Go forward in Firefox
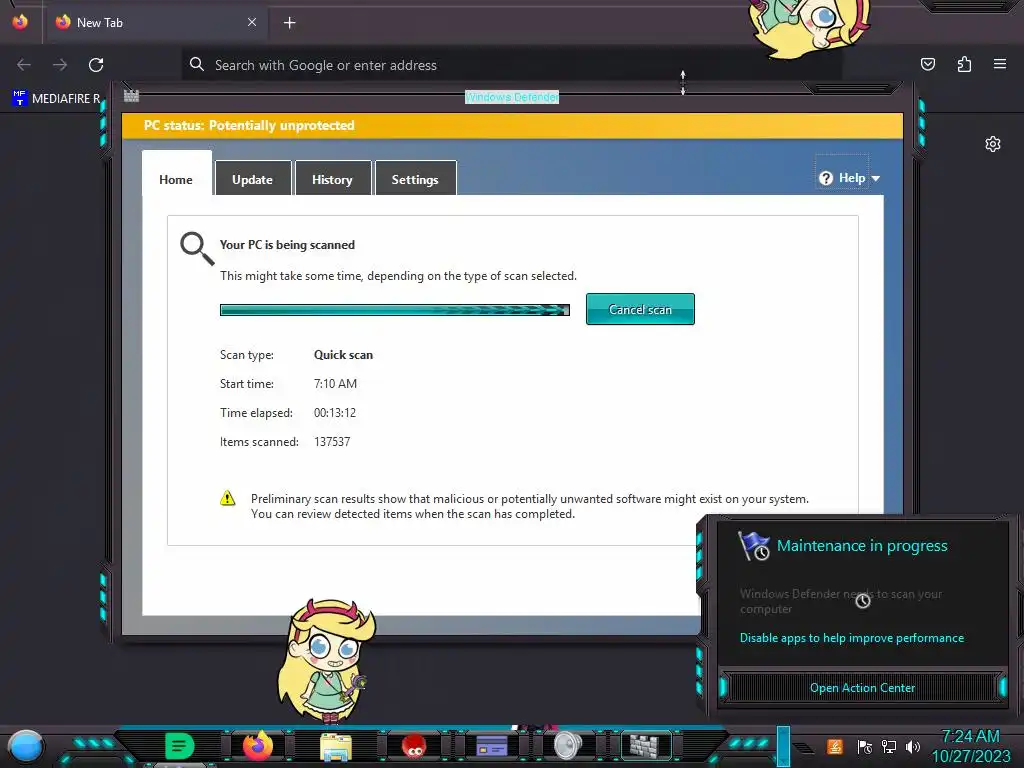 click(x=60, y=65)
